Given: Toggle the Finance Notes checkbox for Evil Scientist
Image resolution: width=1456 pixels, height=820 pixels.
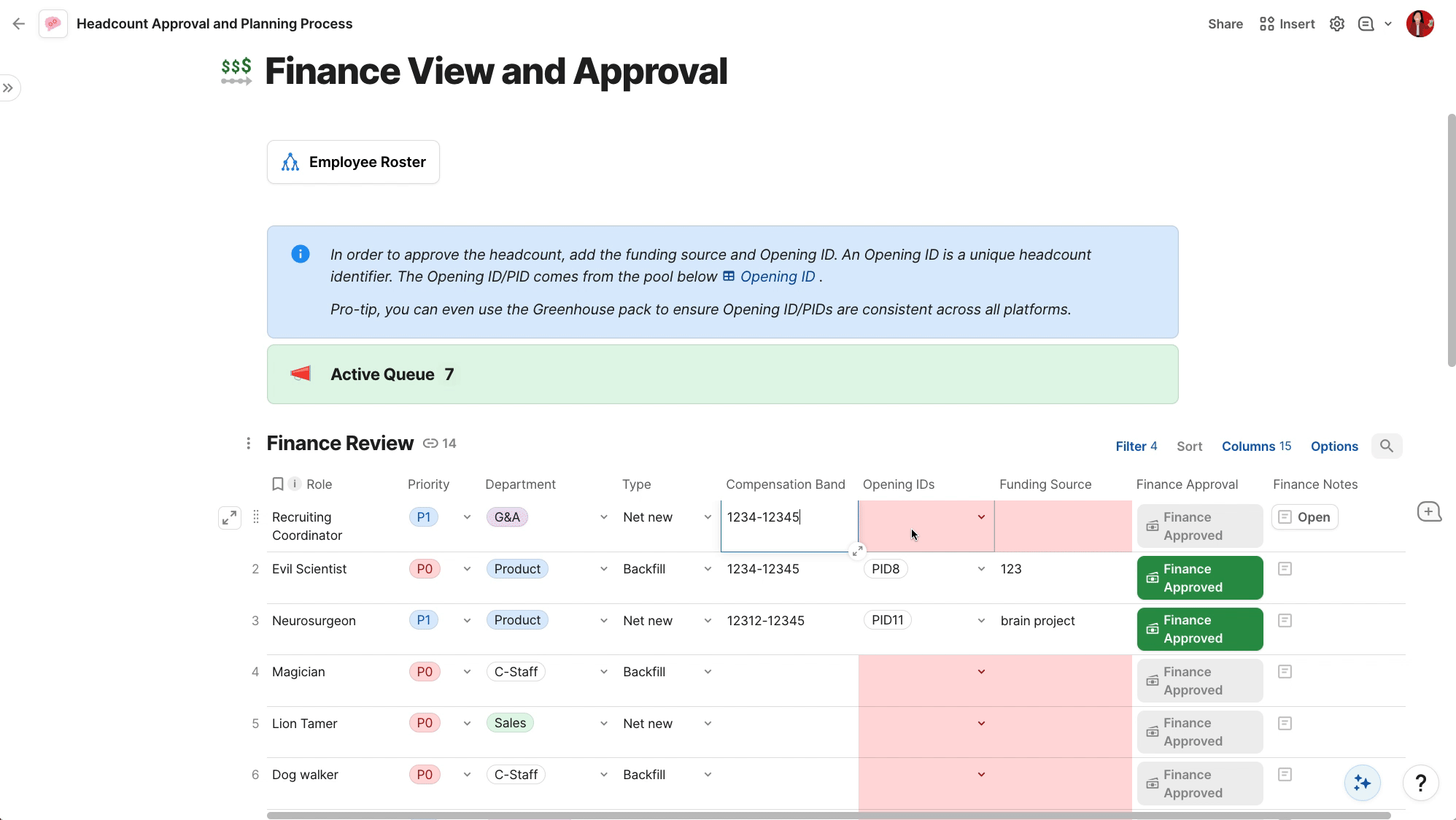Looking at the screenshot, I should click(1285, 568).
